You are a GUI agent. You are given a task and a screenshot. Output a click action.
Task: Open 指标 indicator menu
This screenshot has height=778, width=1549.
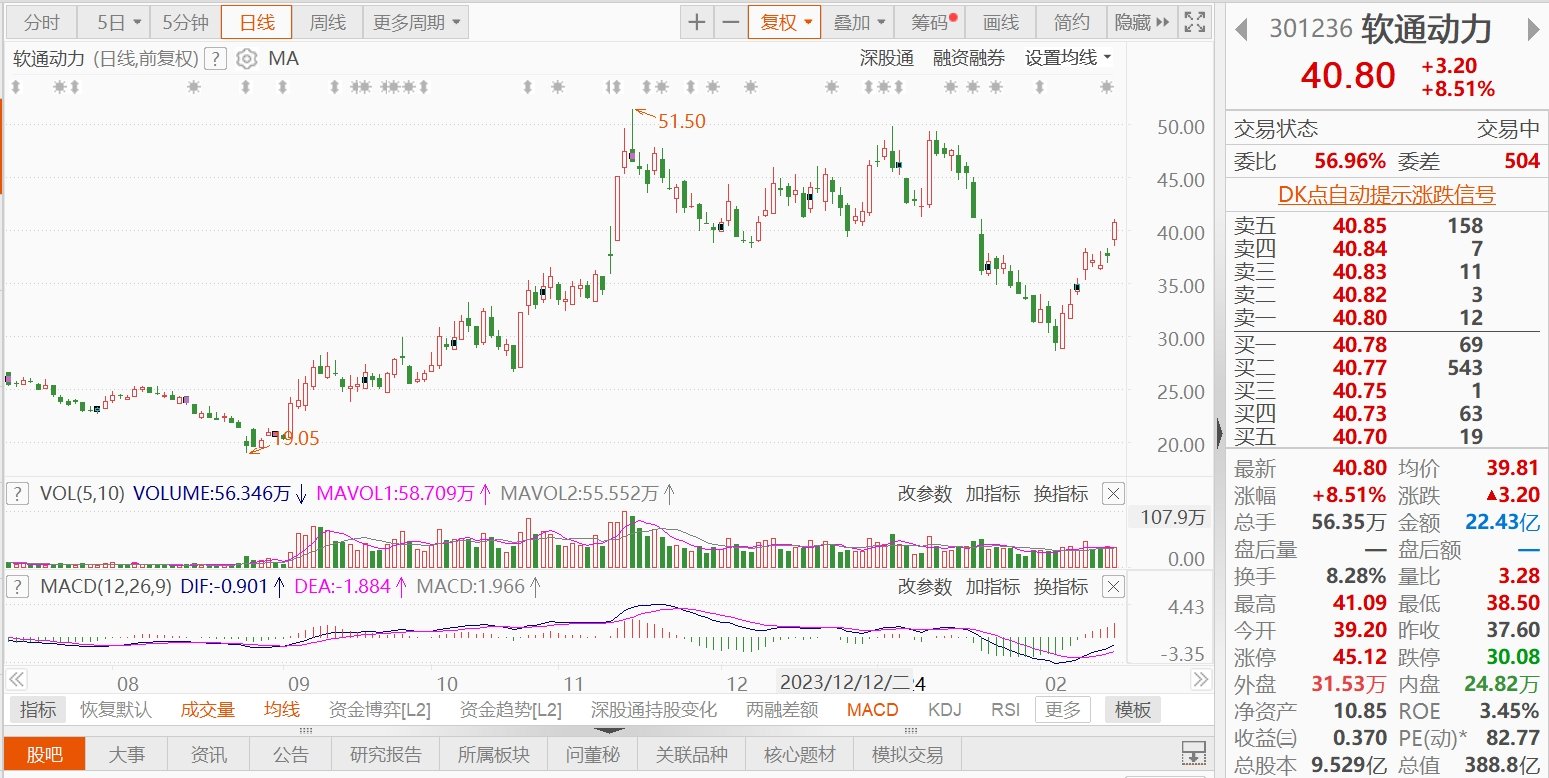[x=38, y=710]
